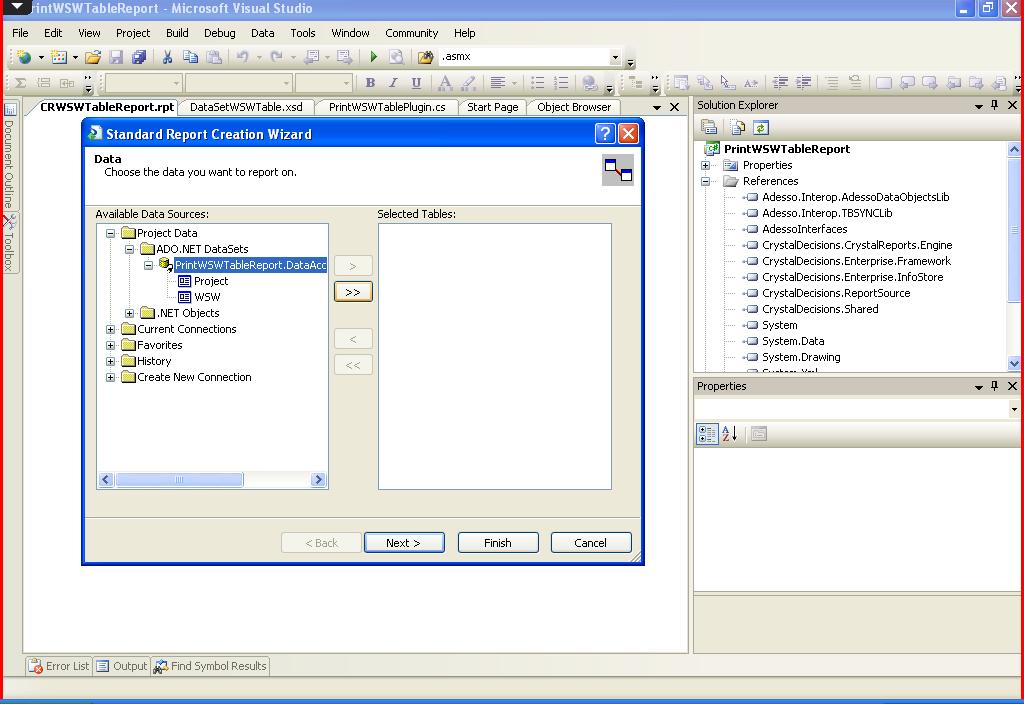Click the Save All toolbar icon

click(138, 57)
